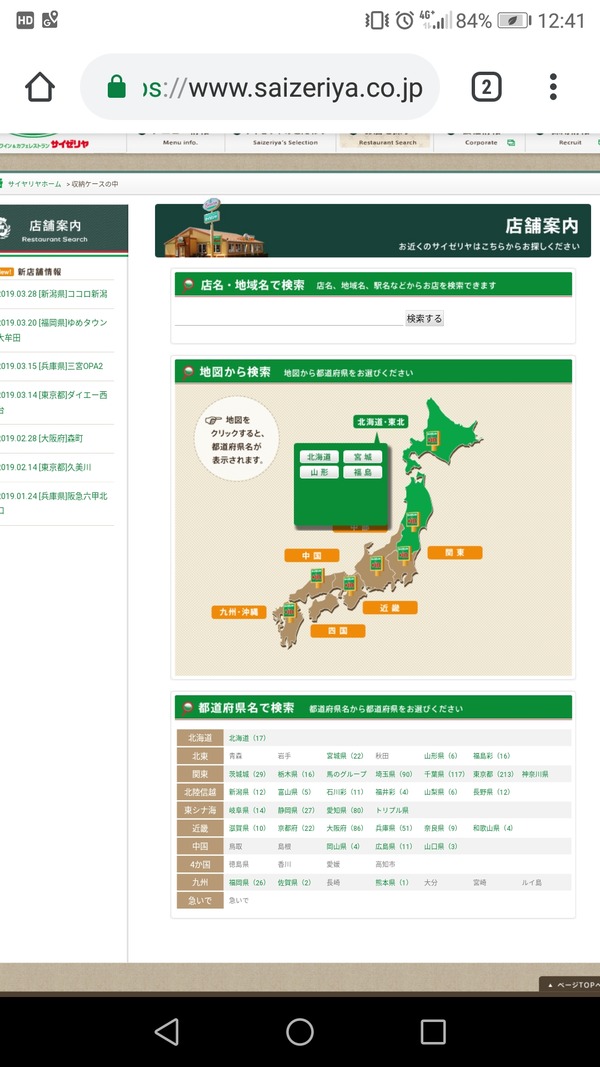Screen dimensions: 600x1067
Task: Open the Chrome three-dot menu
Action: [x=553, y=87]
